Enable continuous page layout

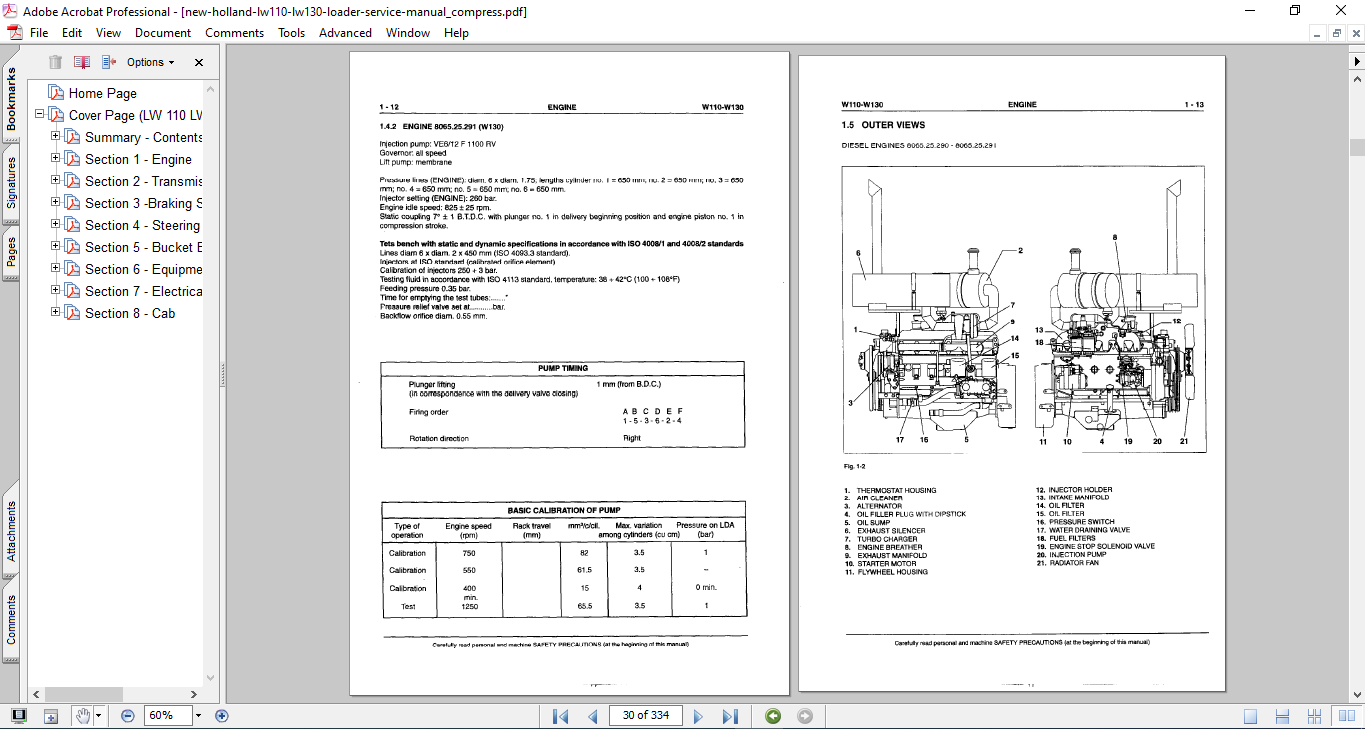pyautogui.click(x=1284, y=716)
